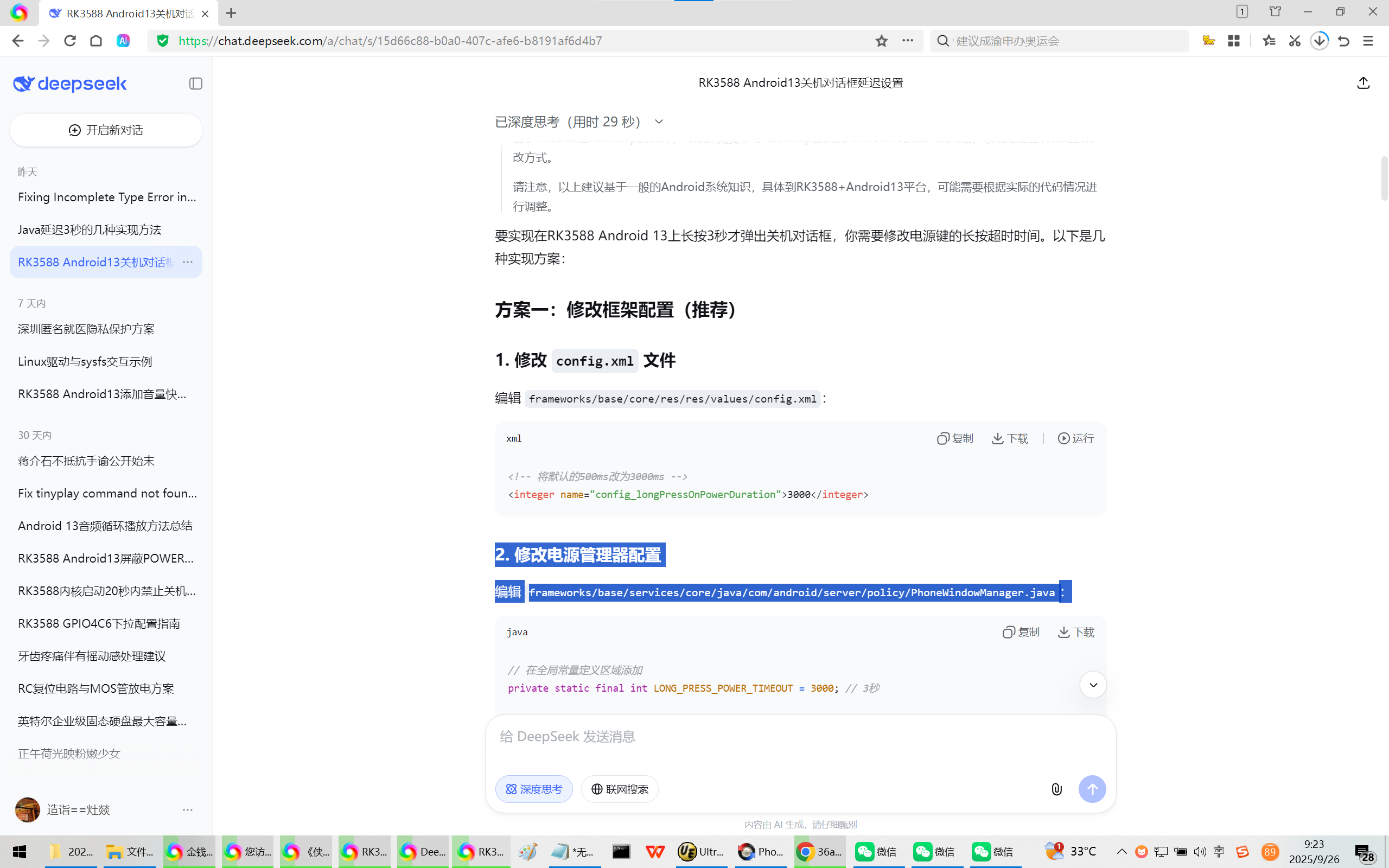Open chat Fixing Incomplete Type Error
Screen dimensions: 1389x868
(x=107, y=197)
